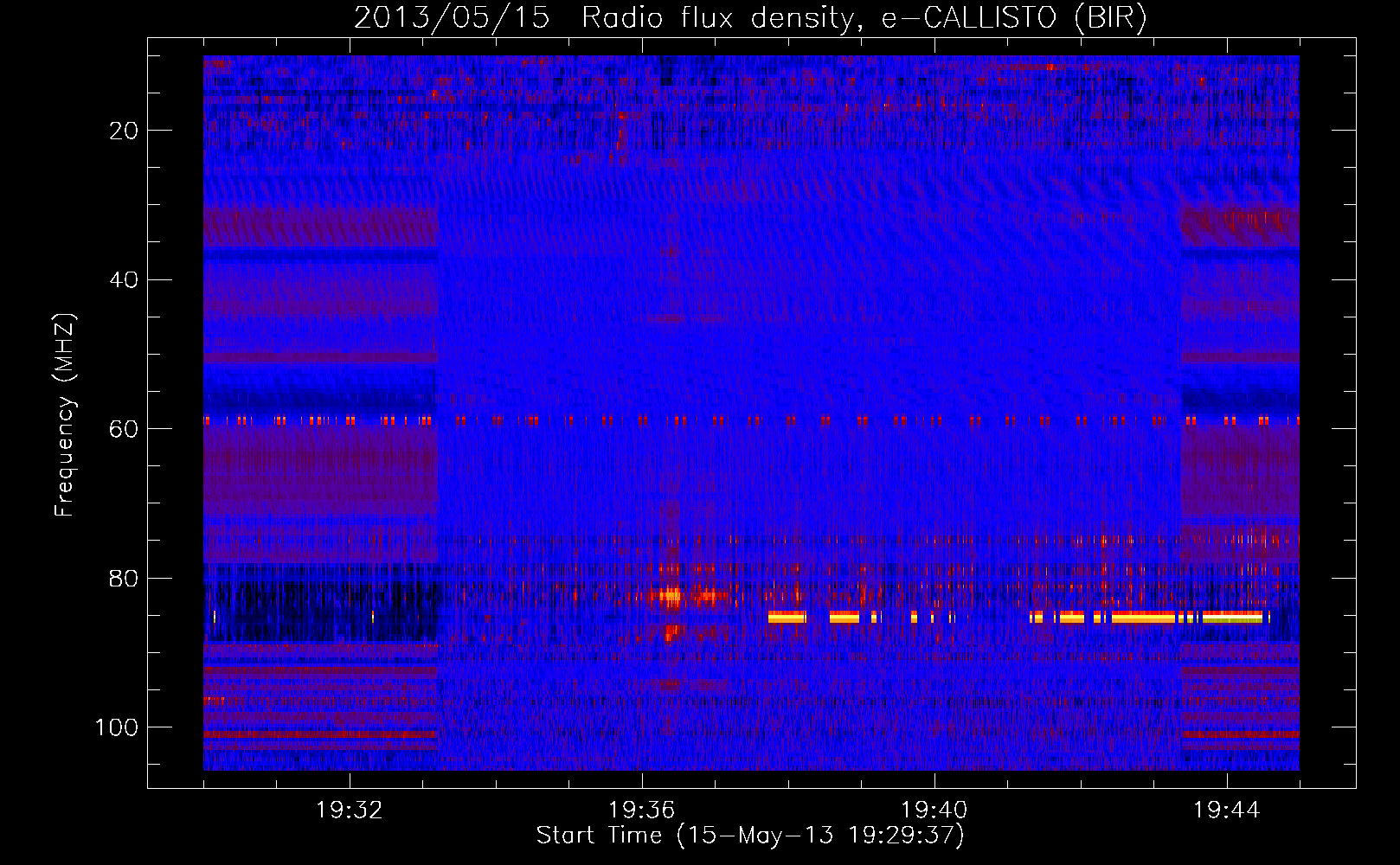This screenshot has height=865, width=1400.
Task: Select the 40 MHz frequency tick label
Action: click(125, 280)
